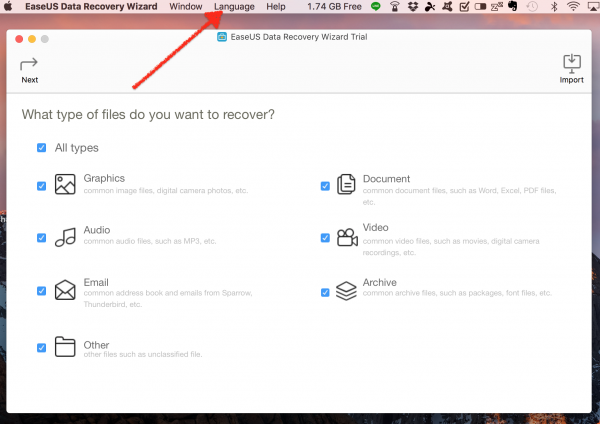Click the Email label text
This screenshot has height=424, width=600.
click(x=96, y=282)
